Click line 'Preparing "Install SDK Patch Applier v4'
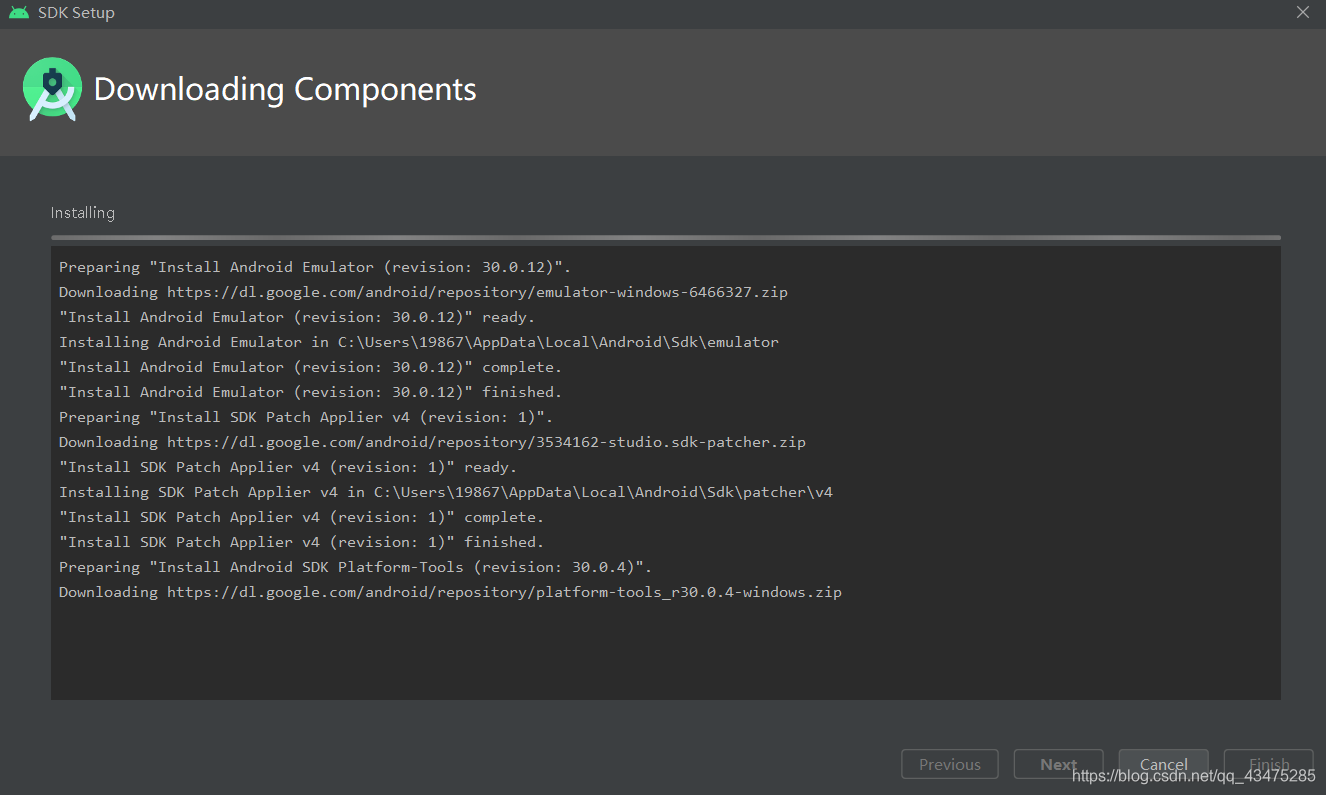 point(306,417)
